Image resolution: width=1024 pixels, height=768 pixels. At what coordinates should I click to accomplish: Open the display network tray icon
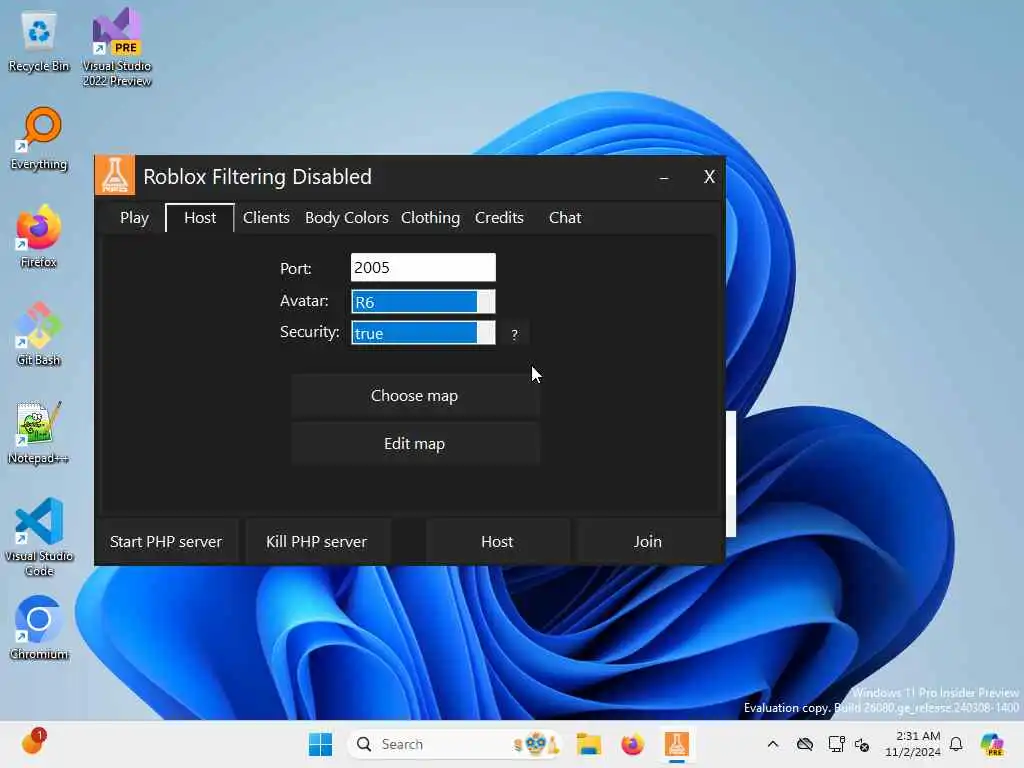click(836, 744)
